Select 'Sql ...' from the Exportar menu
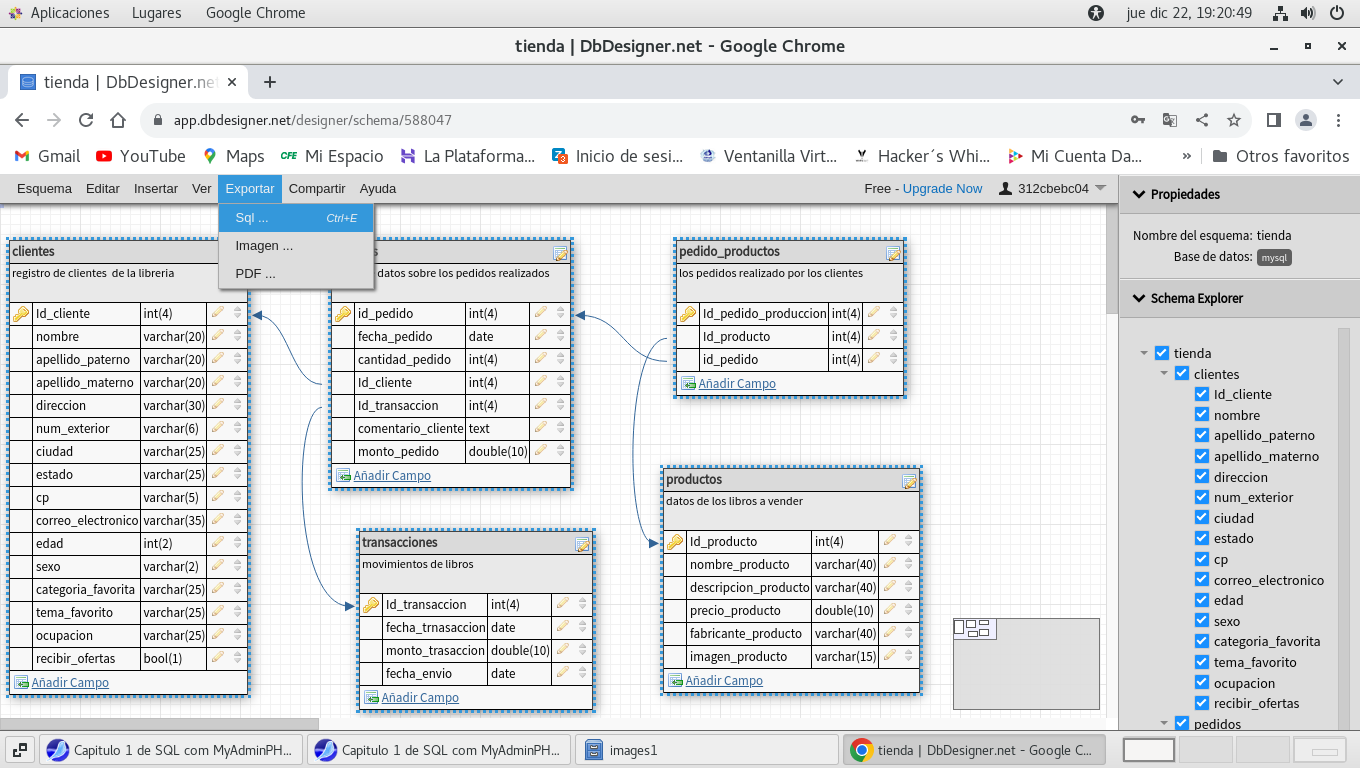 252,218
